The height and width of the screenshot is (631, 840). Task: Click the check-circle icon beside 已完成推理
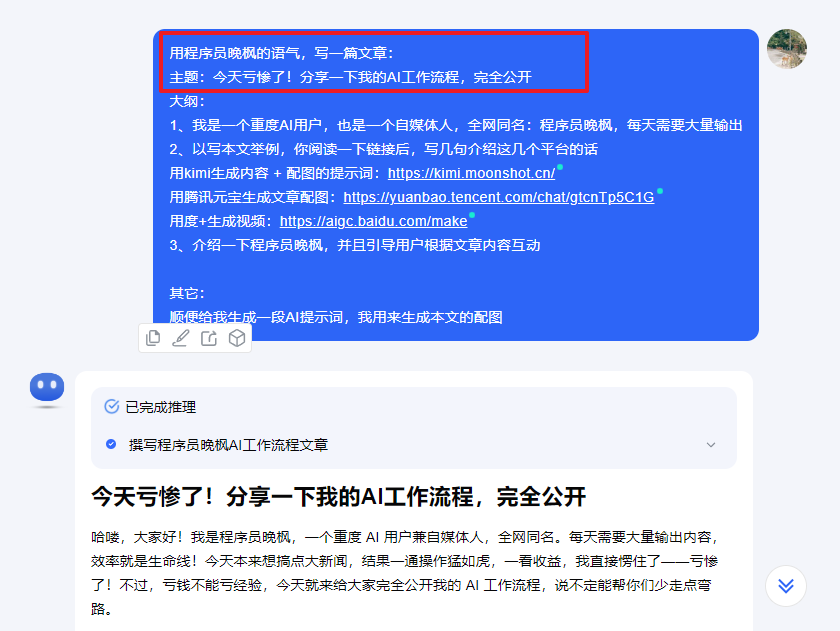(111, 407)
